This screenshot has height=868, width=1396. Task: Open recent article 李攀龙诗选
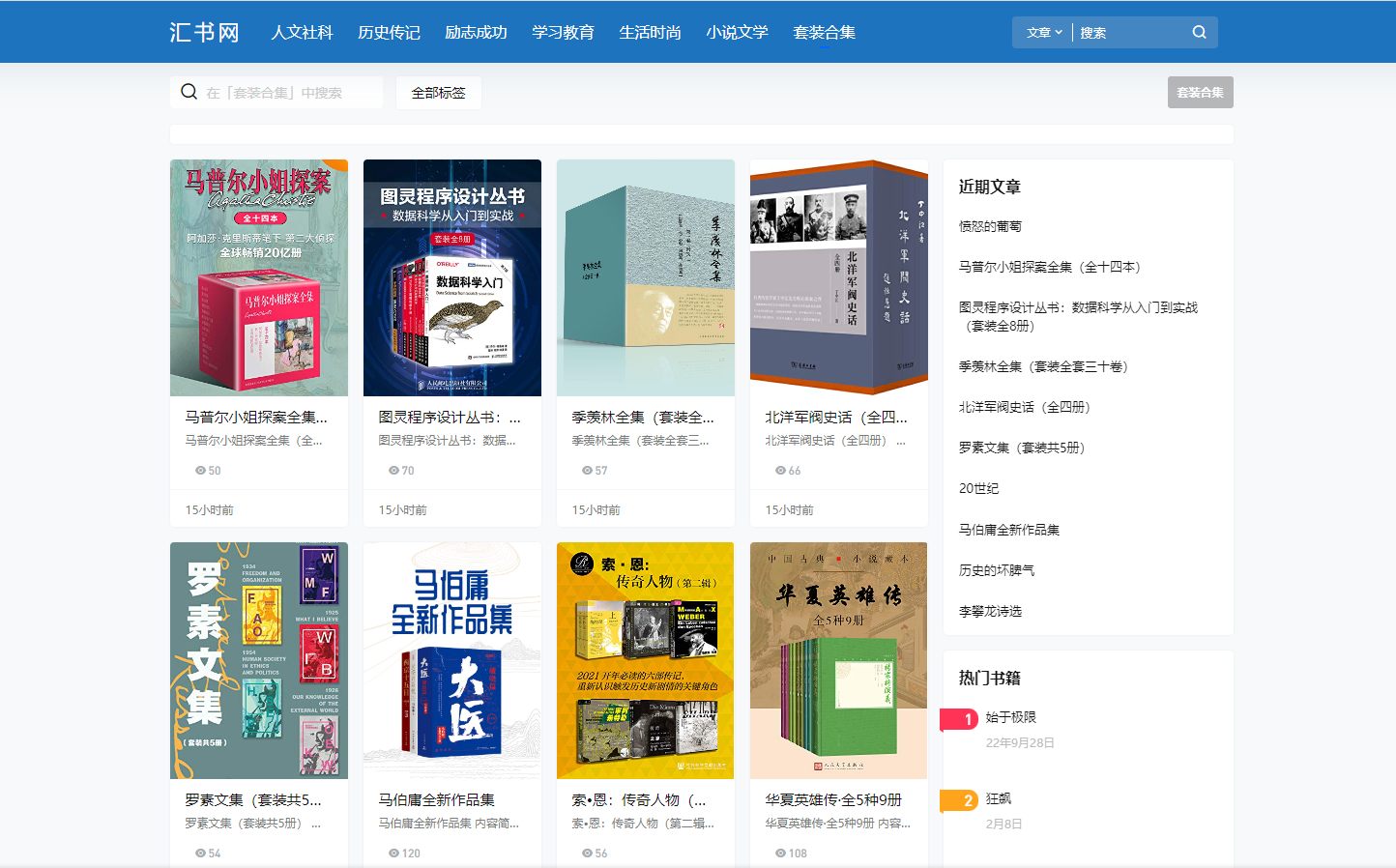(x=990, y=611)
